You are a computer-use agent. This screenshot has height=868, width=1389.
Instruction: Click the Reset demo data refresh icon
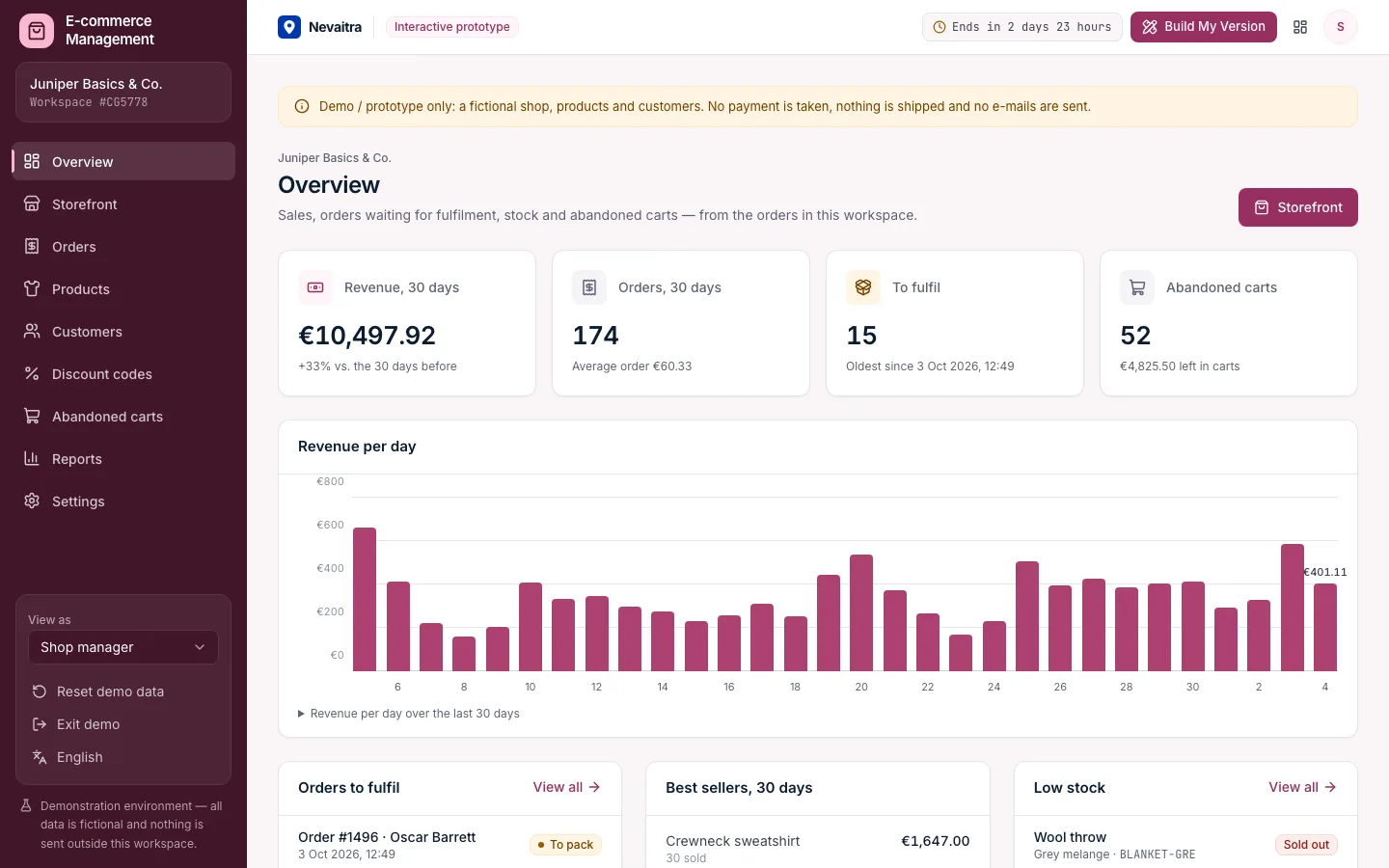pos(40,692)
